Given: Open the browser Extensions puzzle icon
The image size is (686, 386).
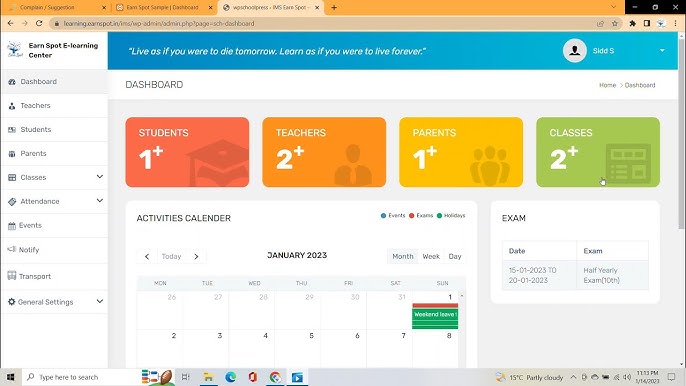Looking at the screenshot, I should click(x=632, y=24).
